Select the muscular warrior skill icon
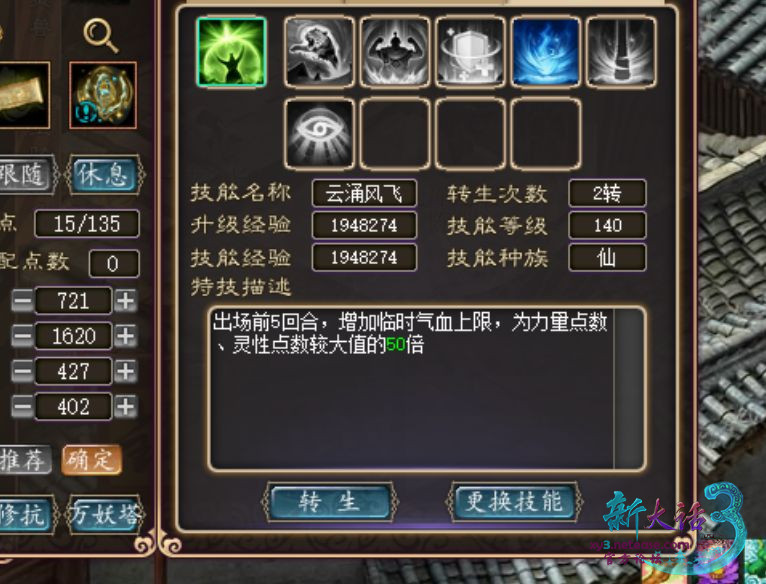This screenshot has height=584, width=766. 395,52
